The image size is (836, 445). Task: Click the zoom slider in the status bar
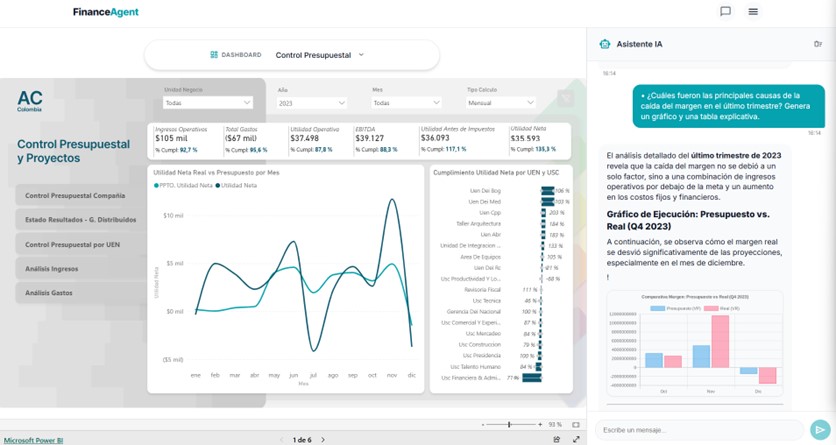pyautogui.click(x=509, y=424)
